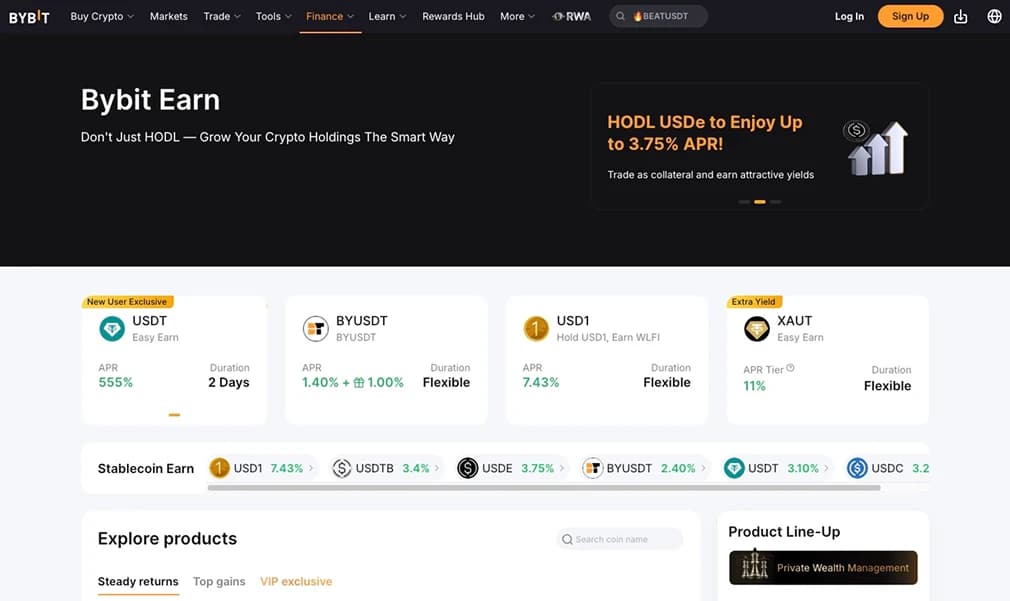Expand the Tools dropdown
The height and width of the screenshot is (601, 1010).
coord(273,16)
